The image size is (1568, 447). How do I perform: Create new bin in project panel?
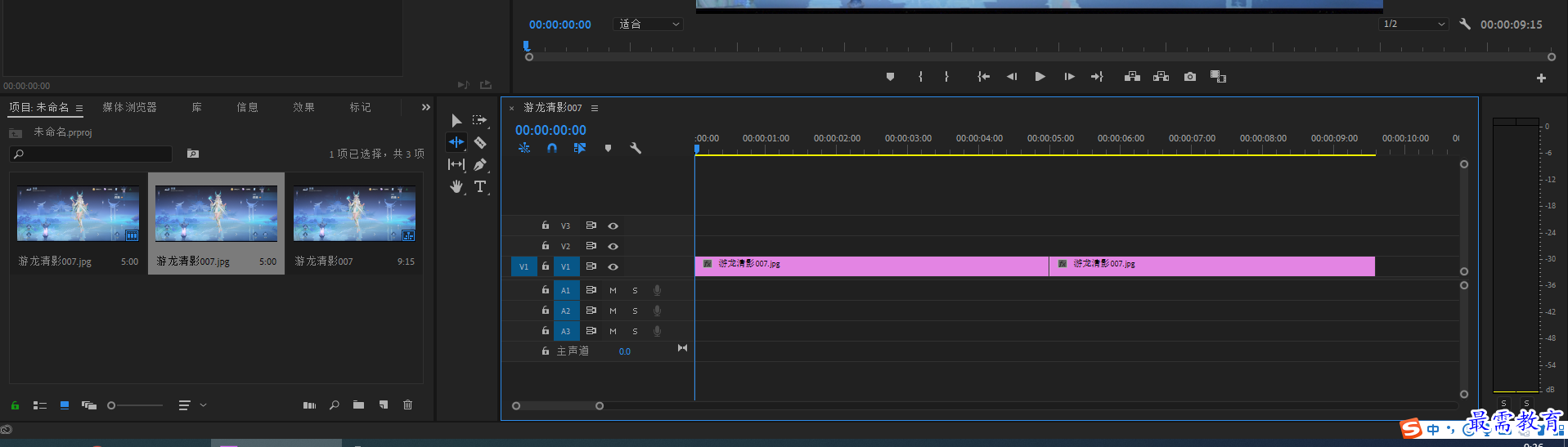click(x=358, y=405)
